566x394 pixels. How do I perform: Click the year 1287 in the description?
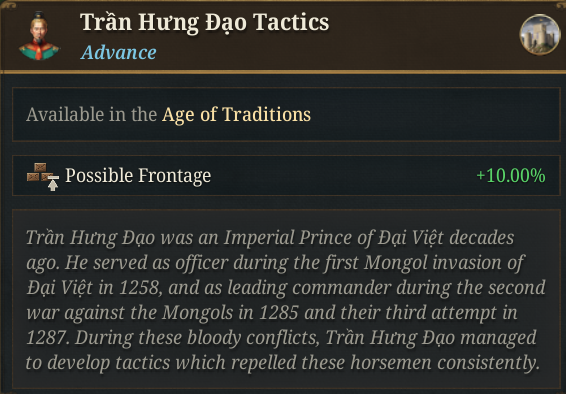(x=48, y=338)
